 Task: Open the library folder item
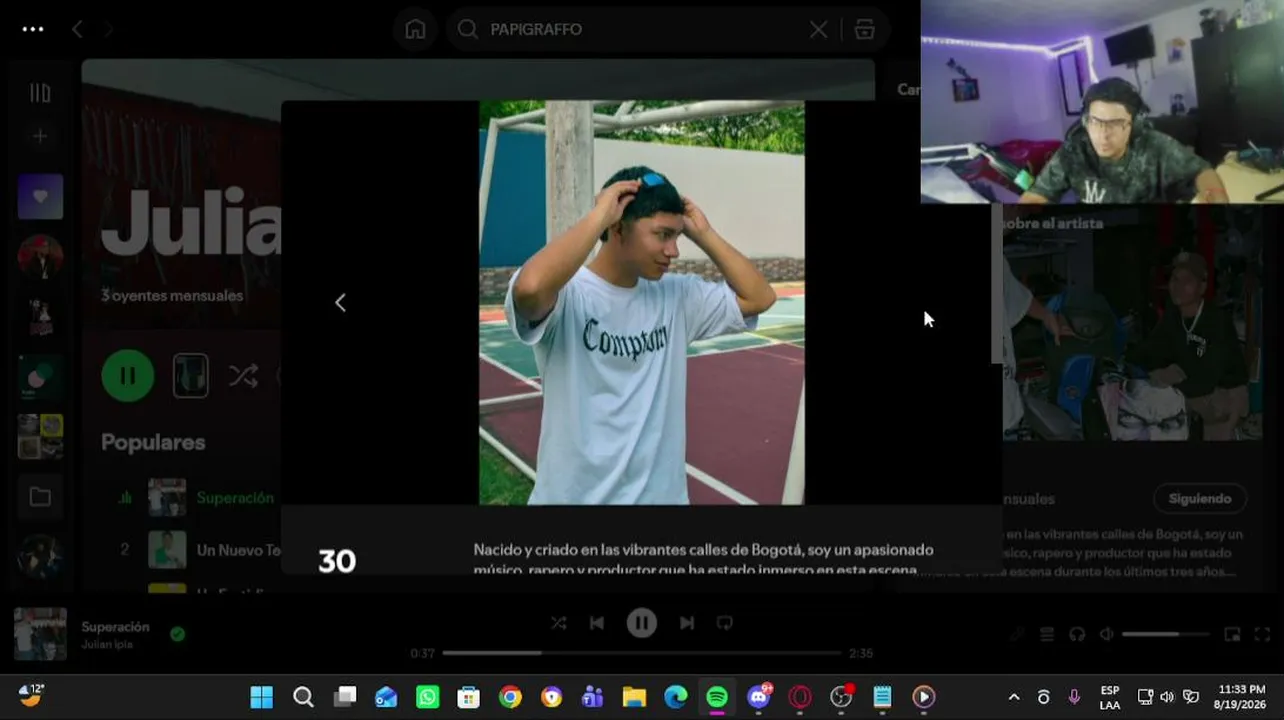tap(40, 497)
